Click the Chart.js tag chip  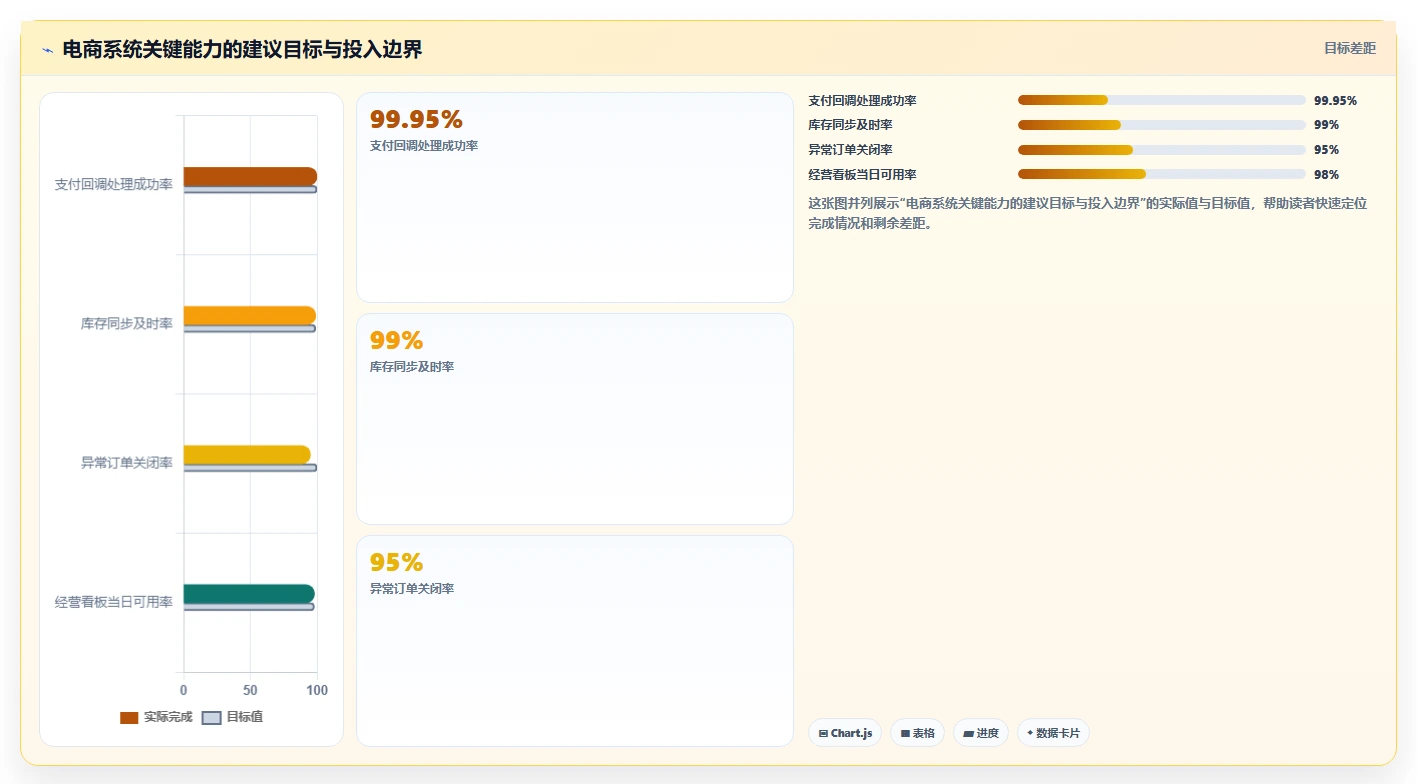[845, 733]
